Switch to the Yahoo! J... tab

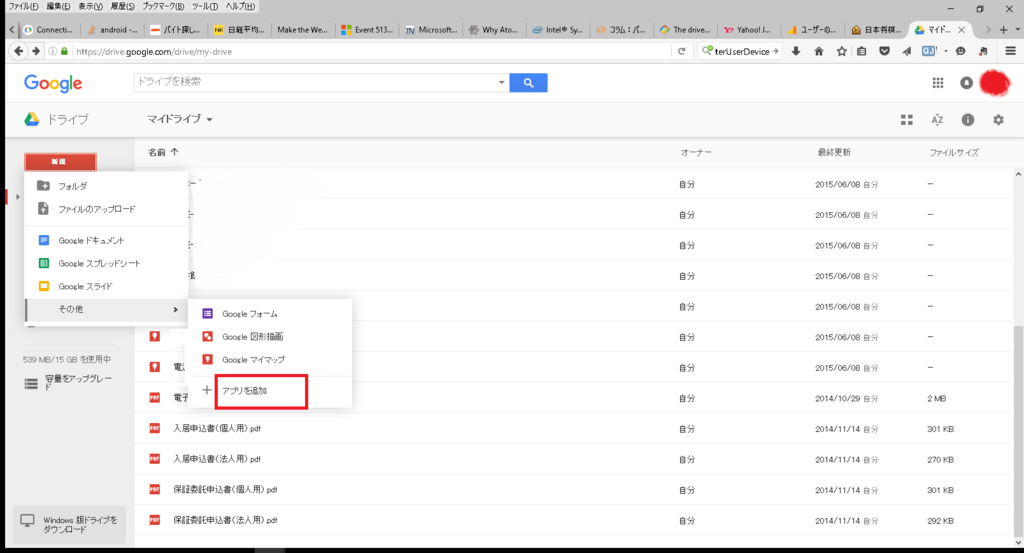(x=747, y=29)
